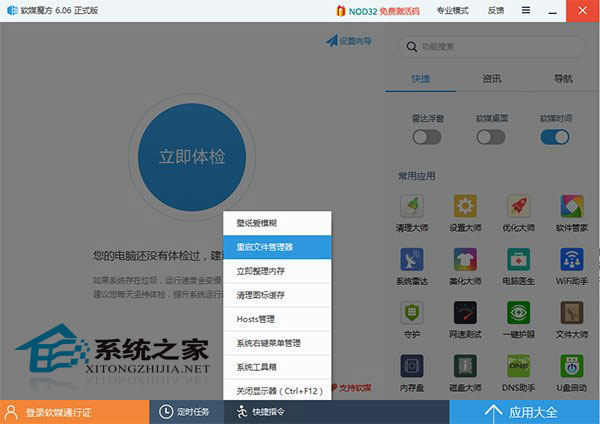Expand 应用大全 up arrow panel
The image size is (600, 424).
point(525,412)
